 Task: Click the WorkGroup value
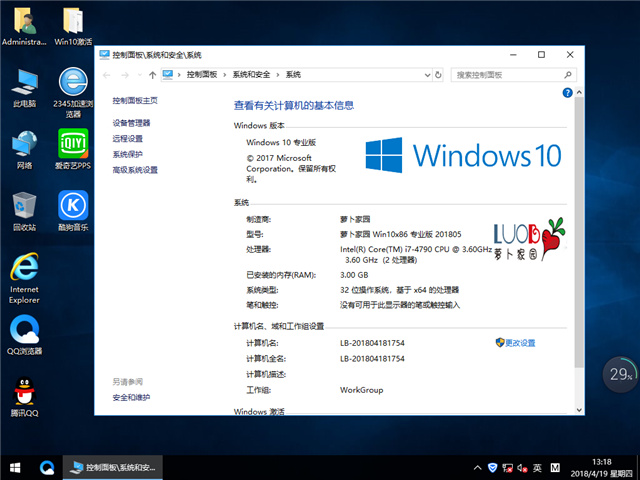click(362, 390)
